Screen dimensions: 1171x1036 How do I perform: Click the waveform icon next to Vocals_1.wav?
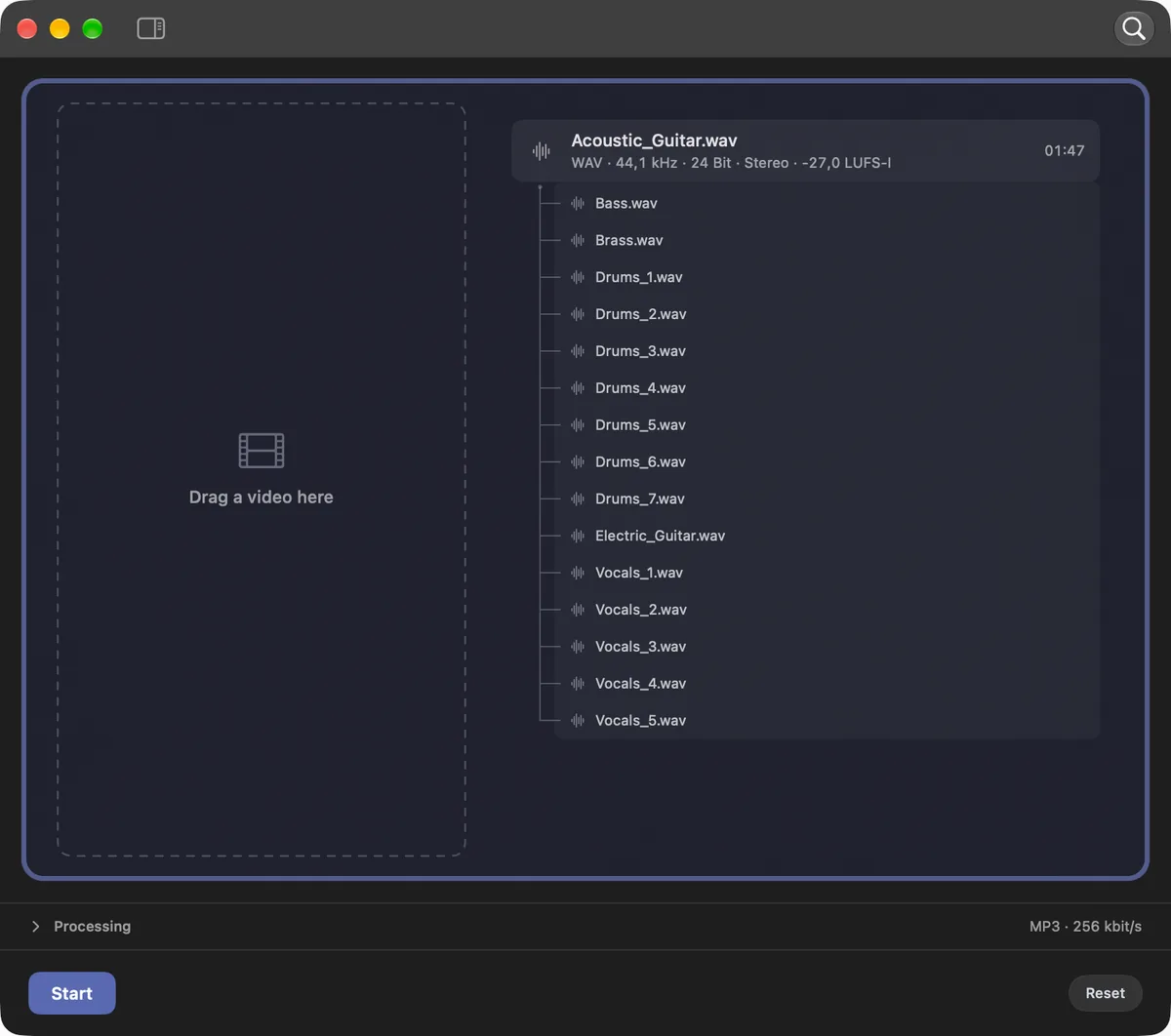point(578,574)
